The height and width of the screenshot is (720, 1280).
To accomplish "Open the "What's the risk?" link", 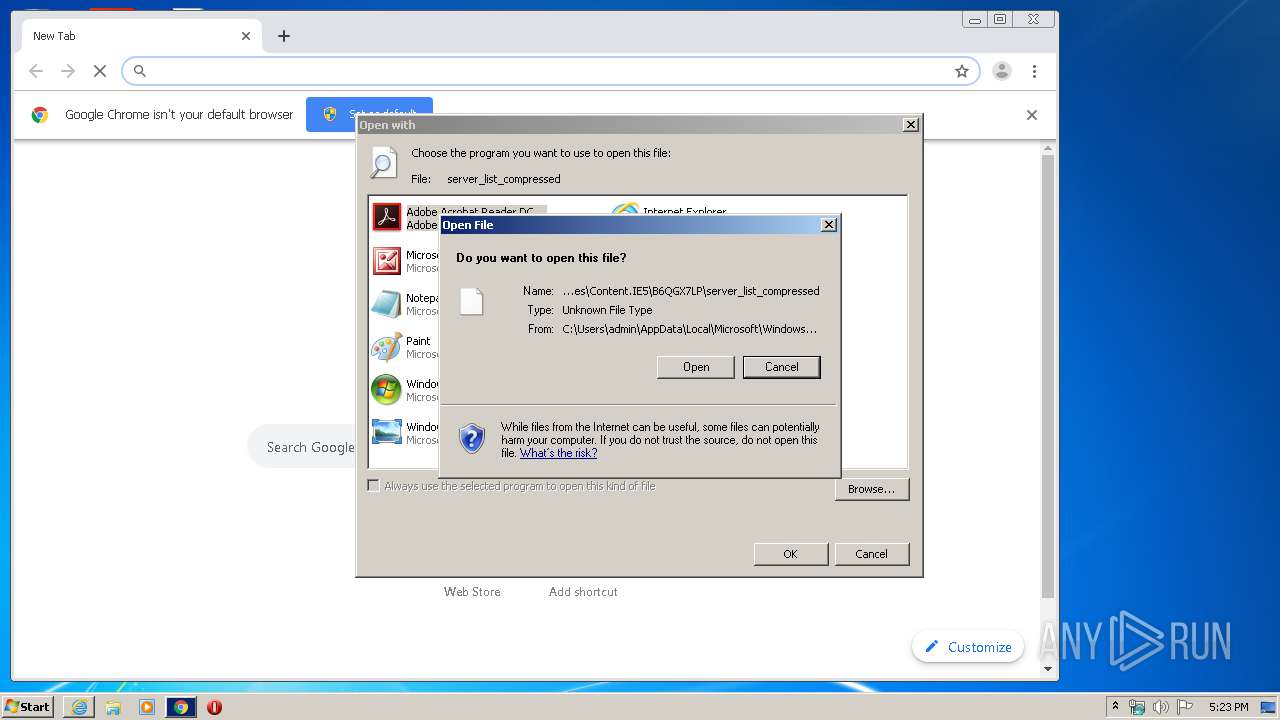I will tap(558, 453).
